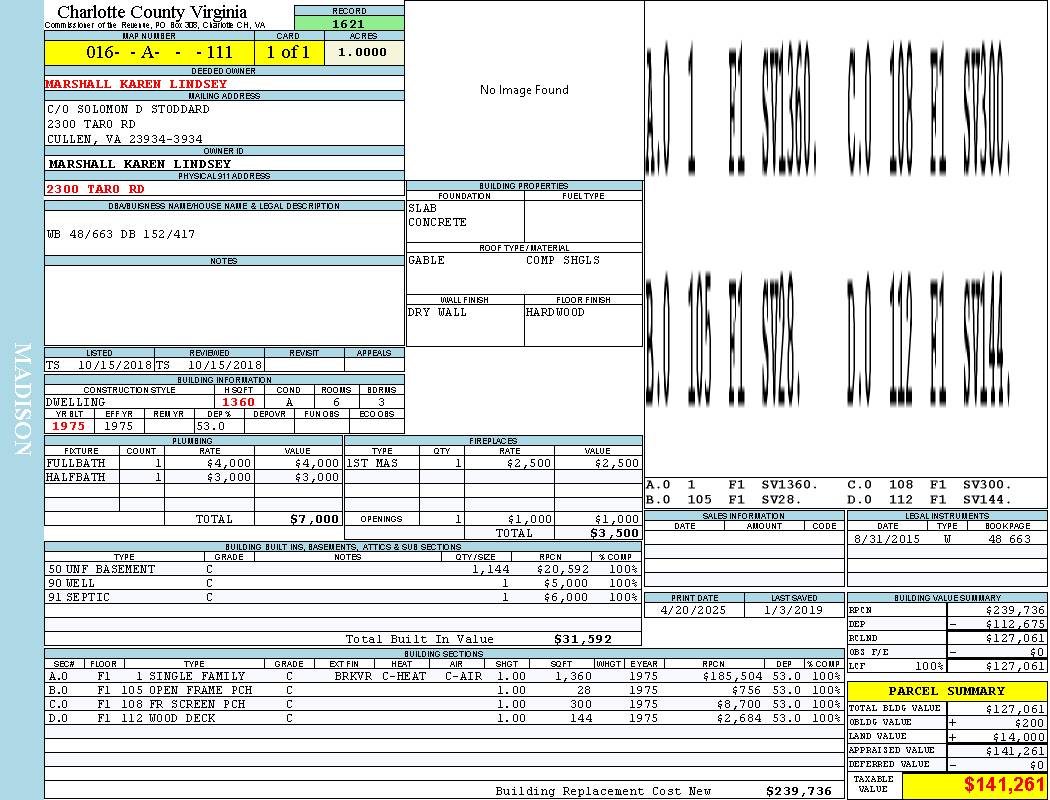1050x800 pixels.
Task: Click the 1ST MAS fireplace type
Action: point(372,463)
